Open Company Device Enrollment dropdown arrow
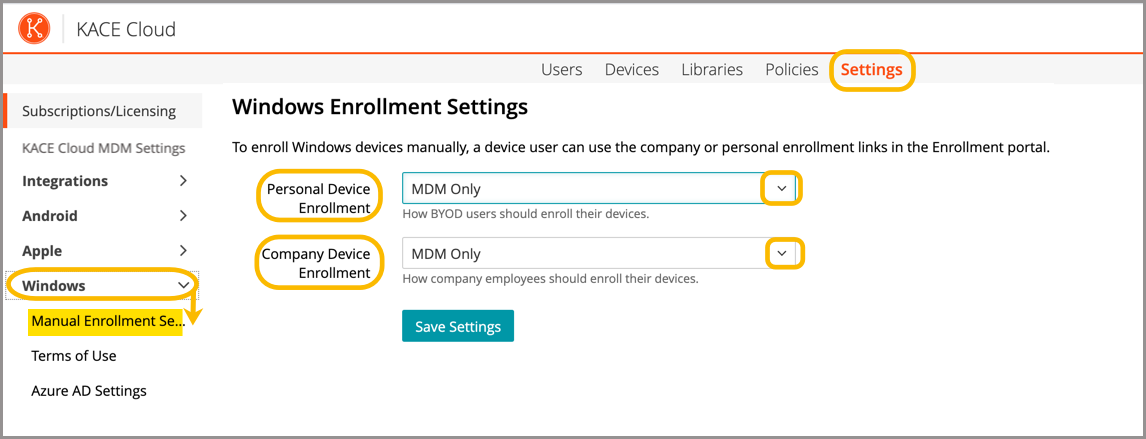Screen dimensions: 1146x439 point(782,254)
